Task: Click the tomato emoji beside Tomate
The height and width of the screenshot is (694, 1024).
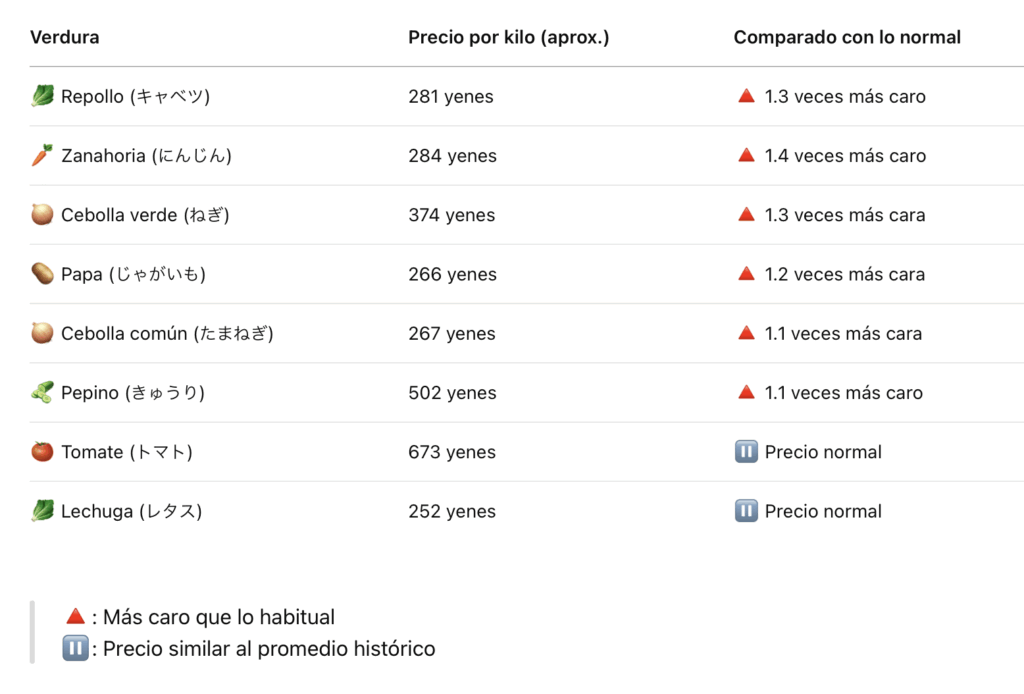Action: 42,451
